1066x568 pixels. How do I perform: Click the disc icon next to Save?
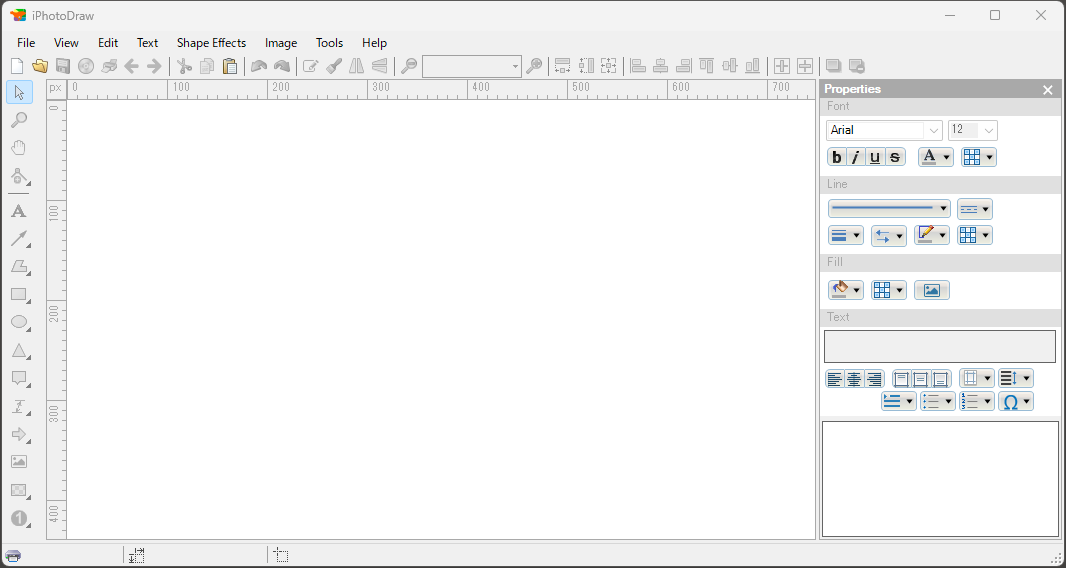tap(86, 66)
